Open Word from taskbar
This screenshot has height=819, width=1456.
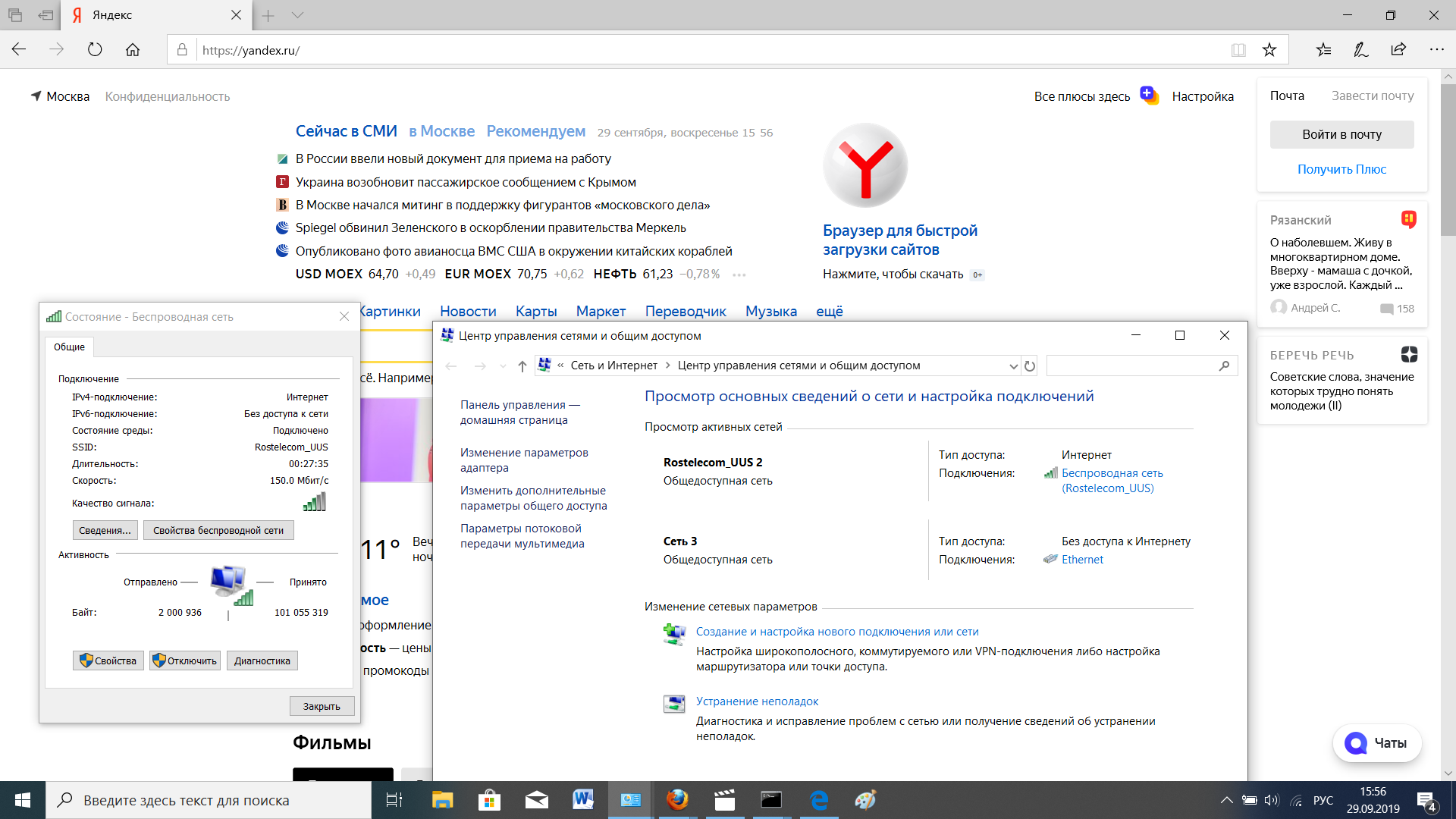583,800
